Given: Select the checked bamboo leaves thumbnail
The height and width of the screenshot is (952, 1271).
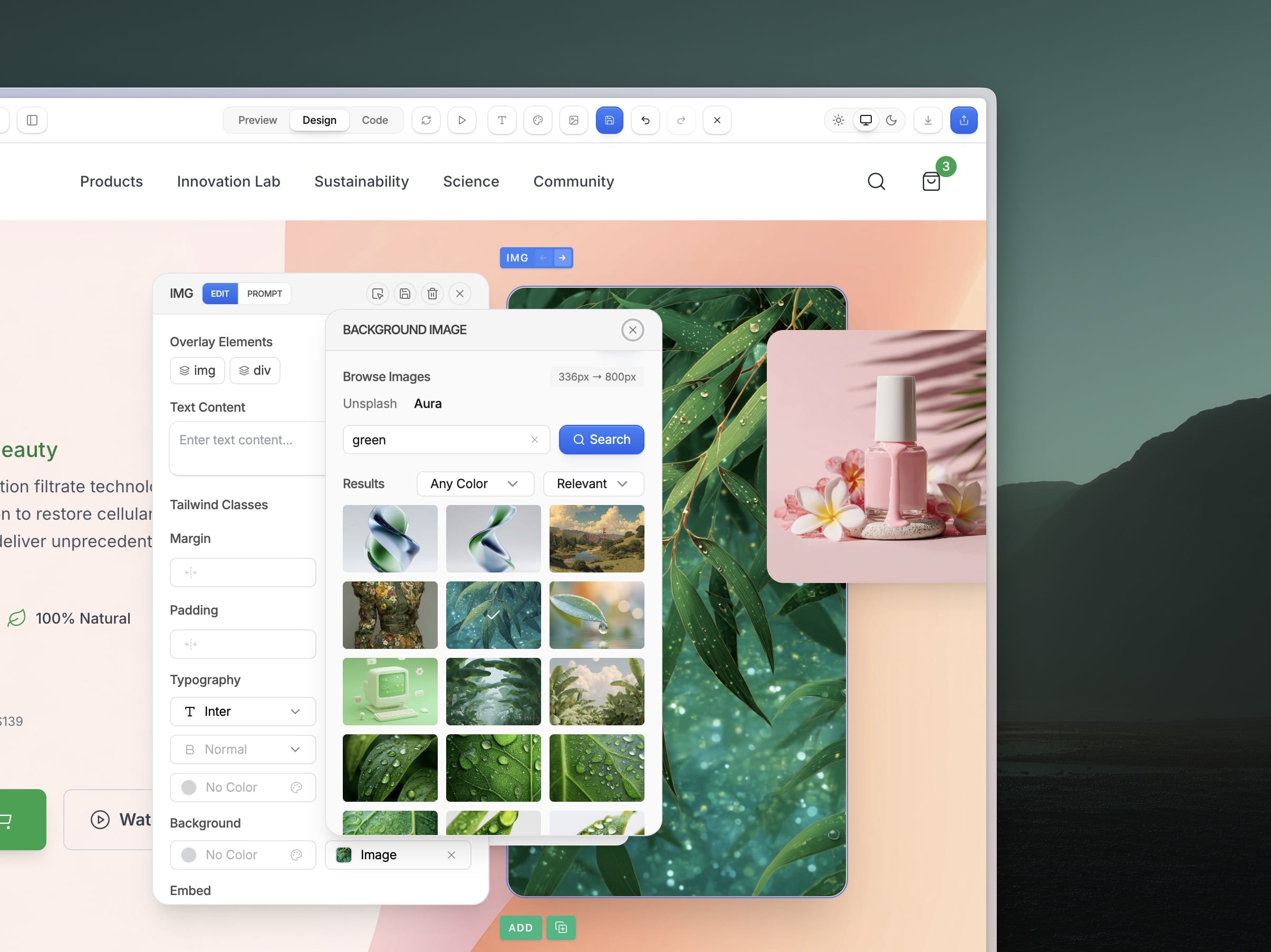Looking at the screenshot, I should [494, 616].
